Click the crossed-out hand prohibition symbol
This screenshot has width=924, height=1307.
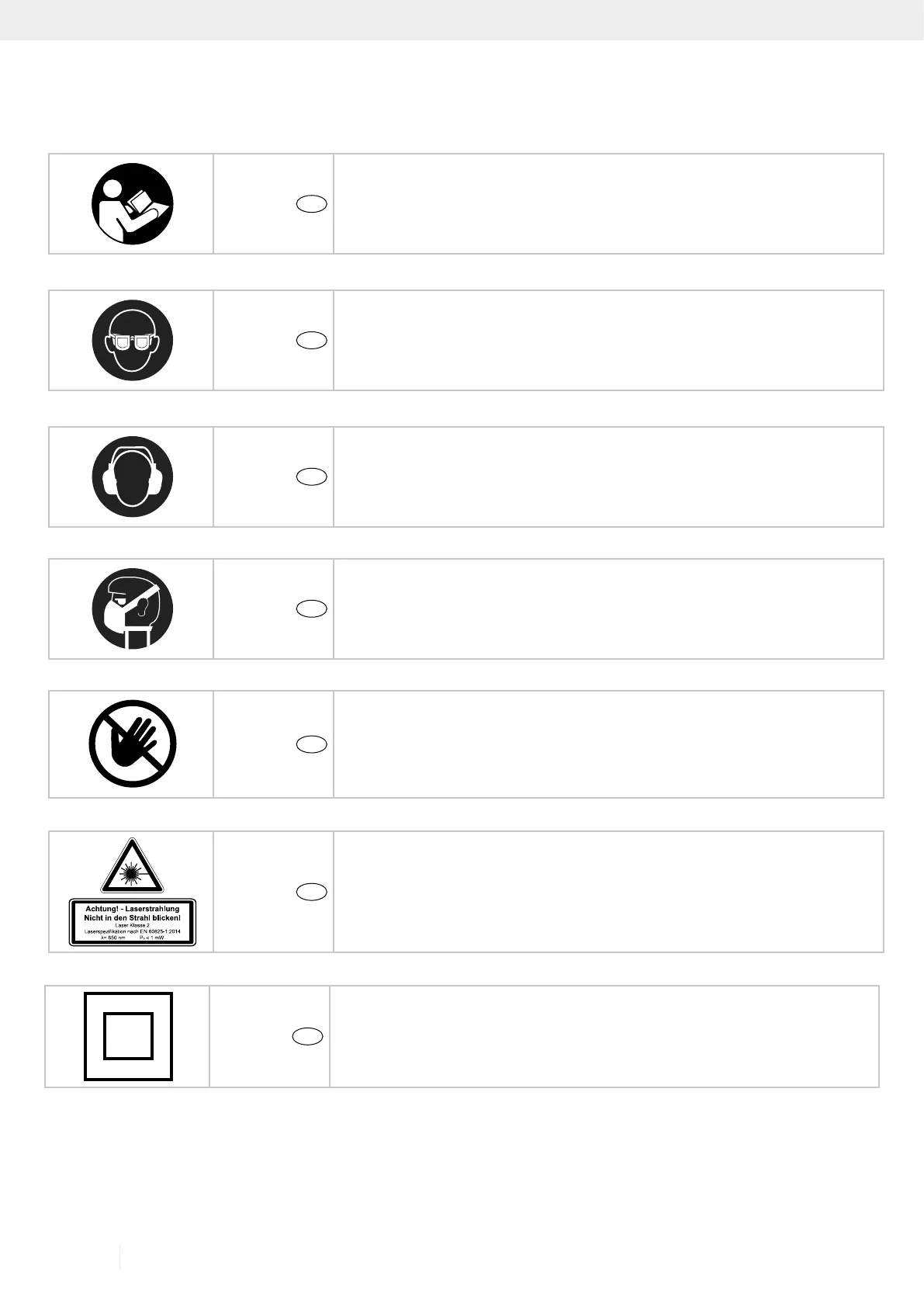tap(132, 744)
